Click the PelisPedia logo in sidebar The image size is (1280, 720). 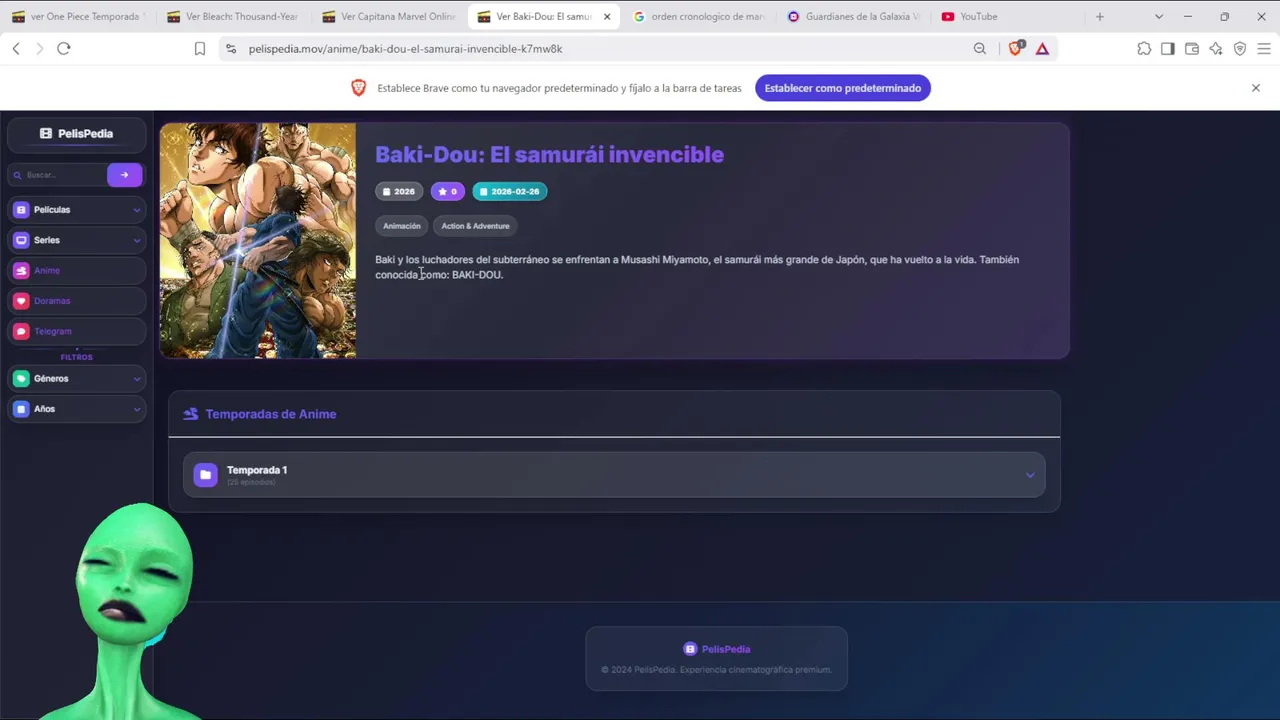click(x=76, y=133)
